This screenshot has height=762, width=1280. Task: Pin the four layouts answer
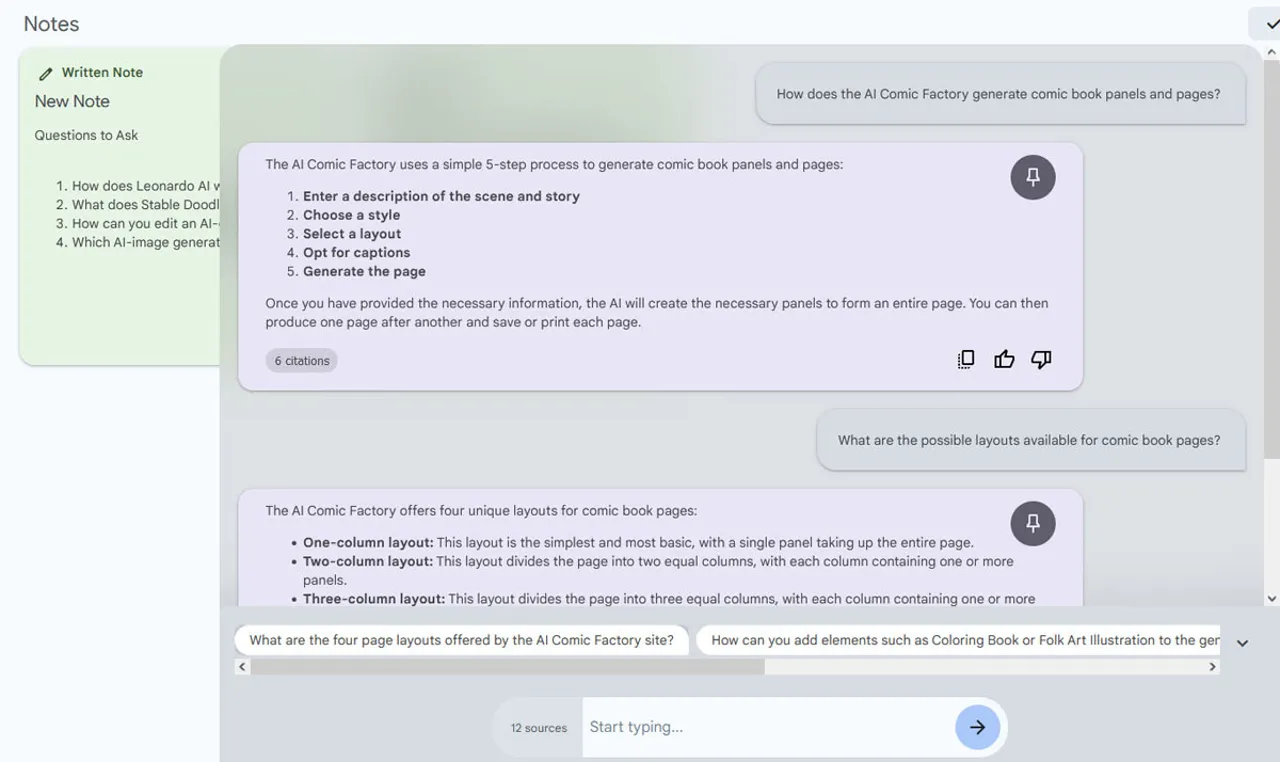pos(1033,523)
